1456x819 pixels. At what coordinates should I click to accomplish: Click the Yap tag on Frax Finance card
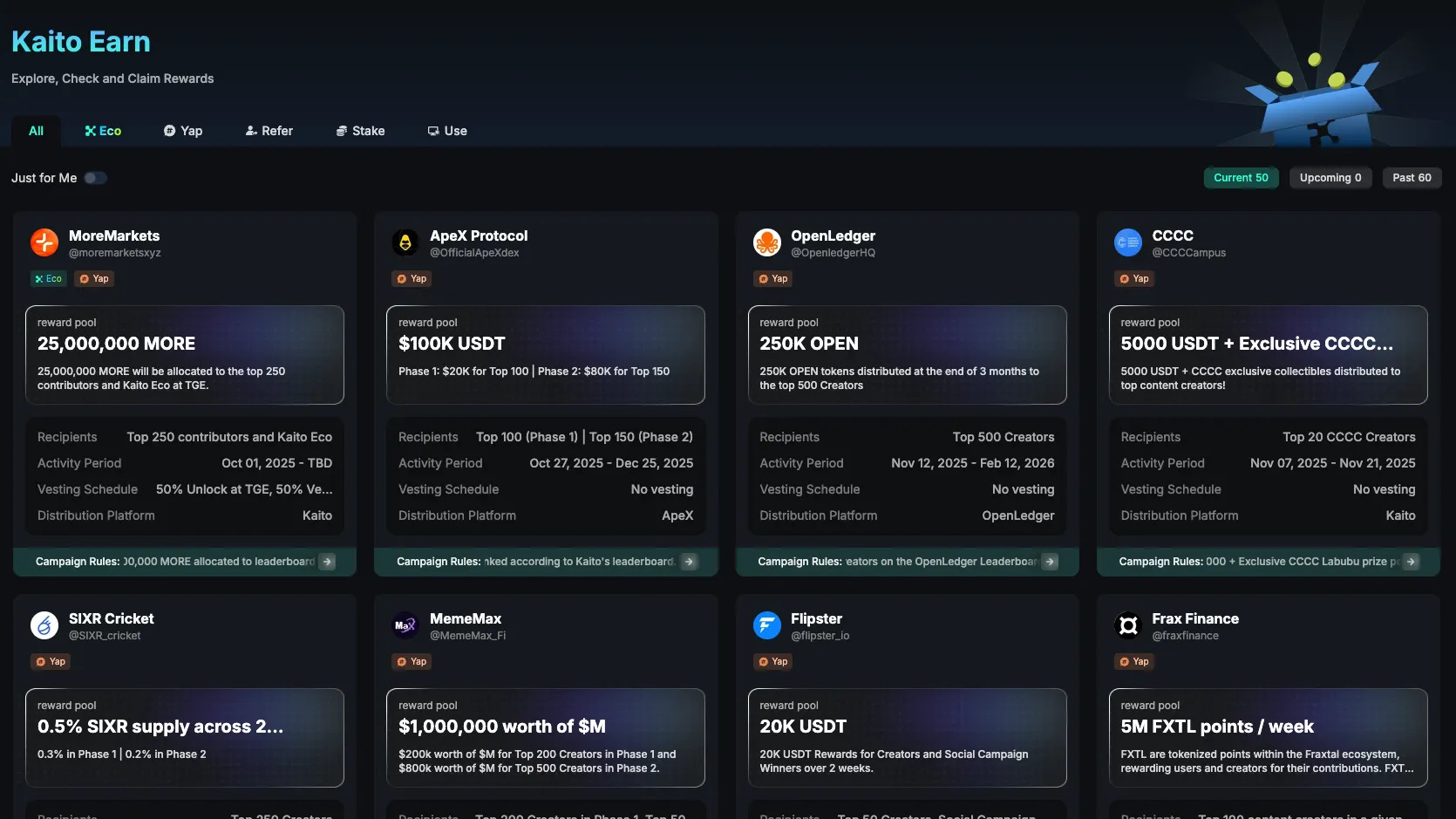1134,662
